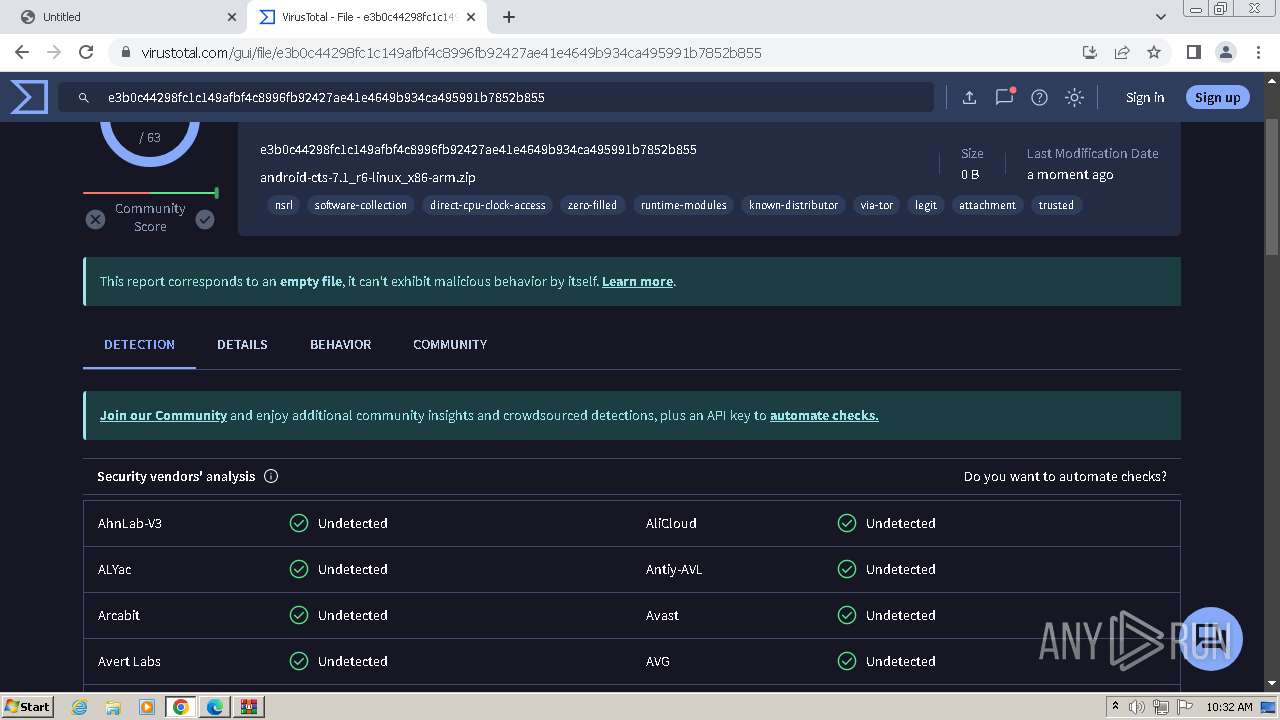Click the automate checks link
Viewport: 1280px width, 720px height.
pyautogui.click(x=824, y=415)
